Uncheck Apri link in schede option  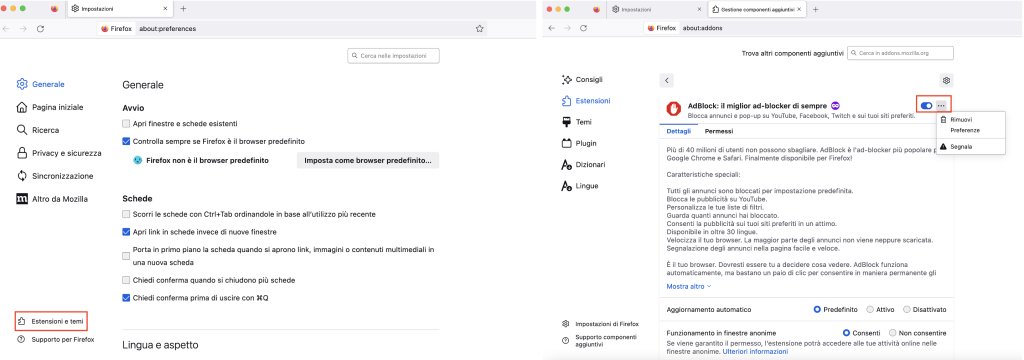tap(126, 232)
